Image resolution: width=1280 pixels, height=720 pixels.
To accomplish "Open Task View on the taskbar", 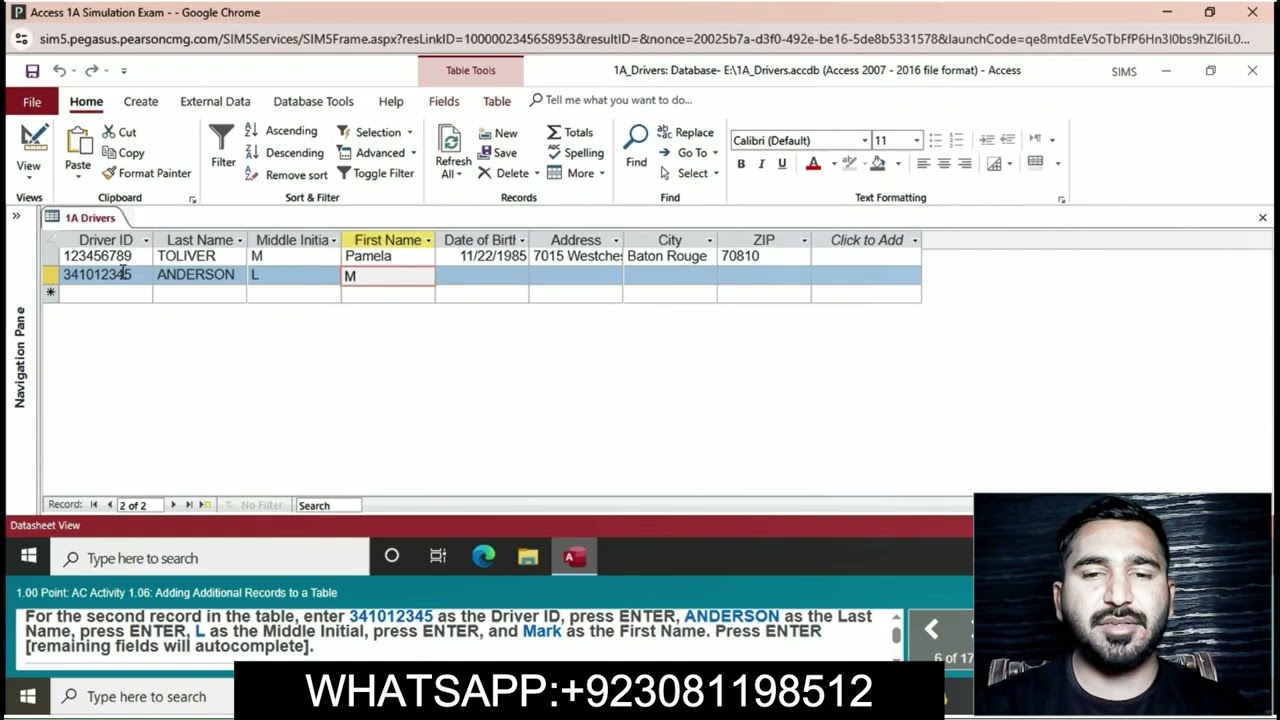I will [x=438, y=557].
